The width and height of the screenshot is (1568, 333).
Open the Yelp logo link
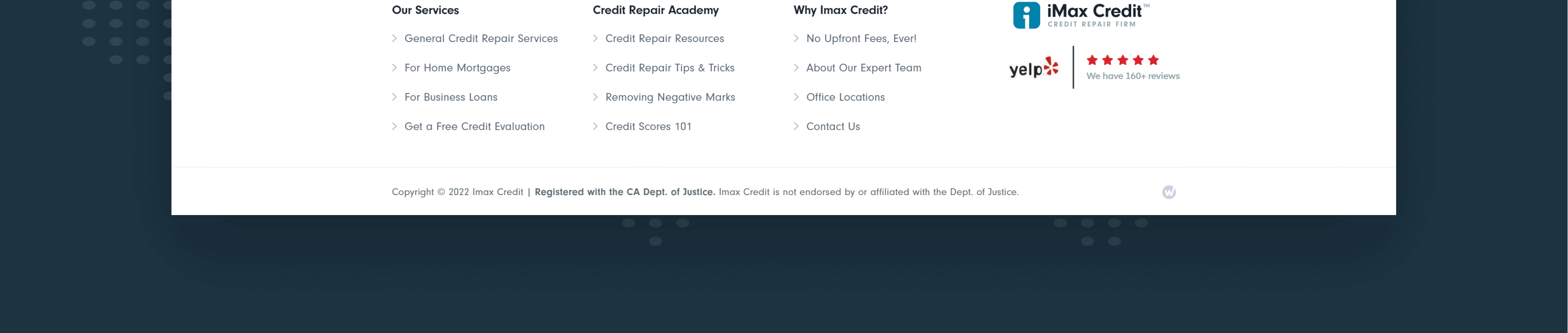pos(1034,68)
